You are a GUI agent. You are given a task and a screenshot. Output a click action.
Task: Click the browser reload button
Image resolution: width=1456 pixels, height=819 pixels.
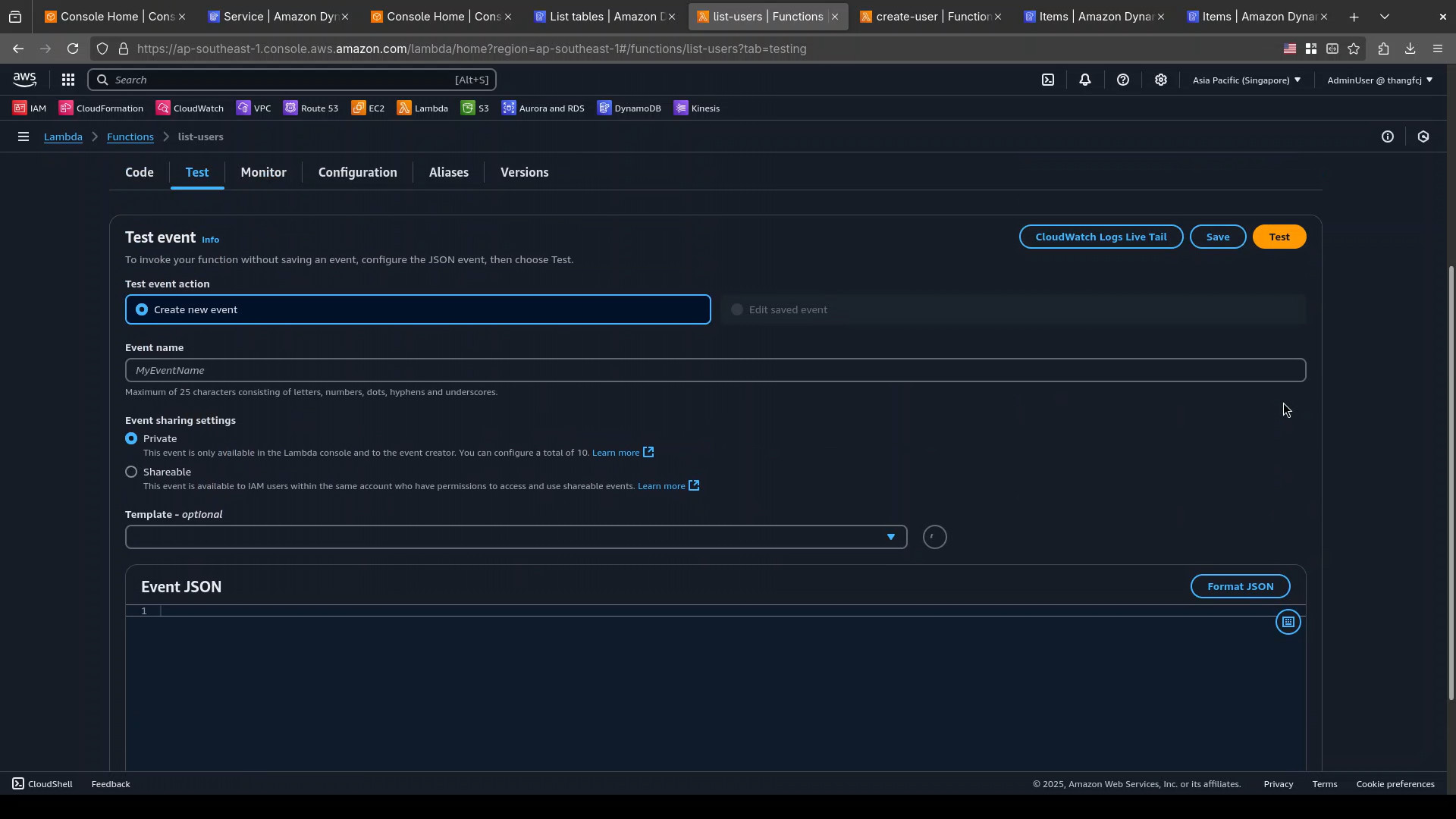tap(73, 49)
